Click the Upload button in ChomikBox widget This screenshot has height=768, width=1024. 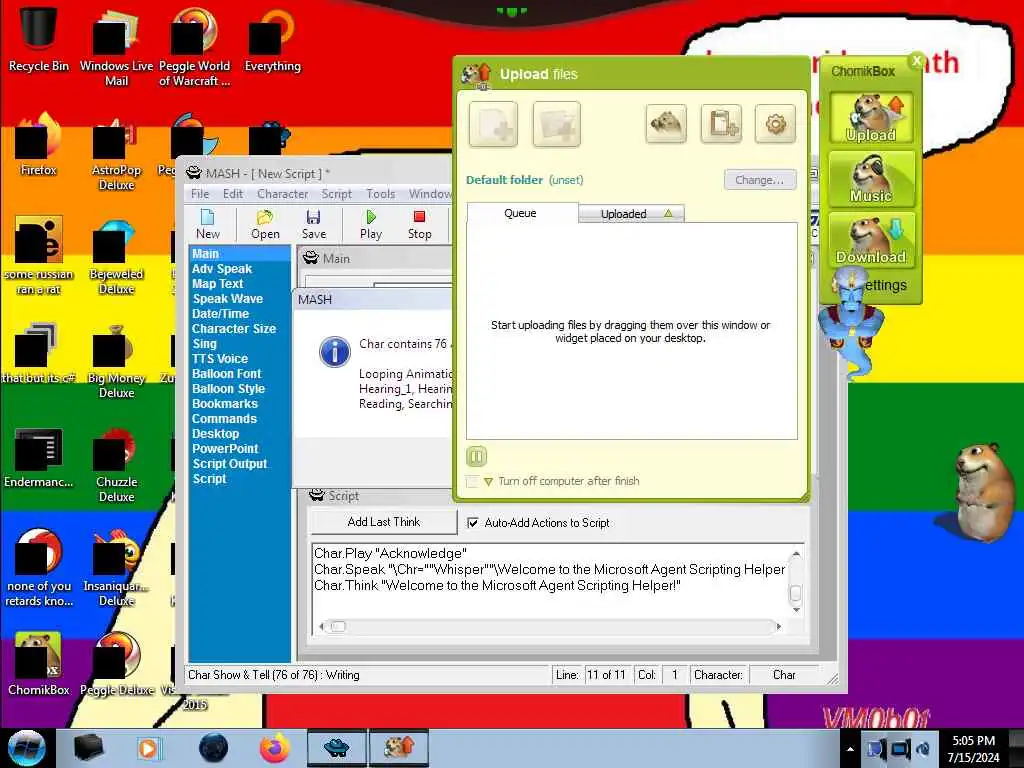click(871, 118)
